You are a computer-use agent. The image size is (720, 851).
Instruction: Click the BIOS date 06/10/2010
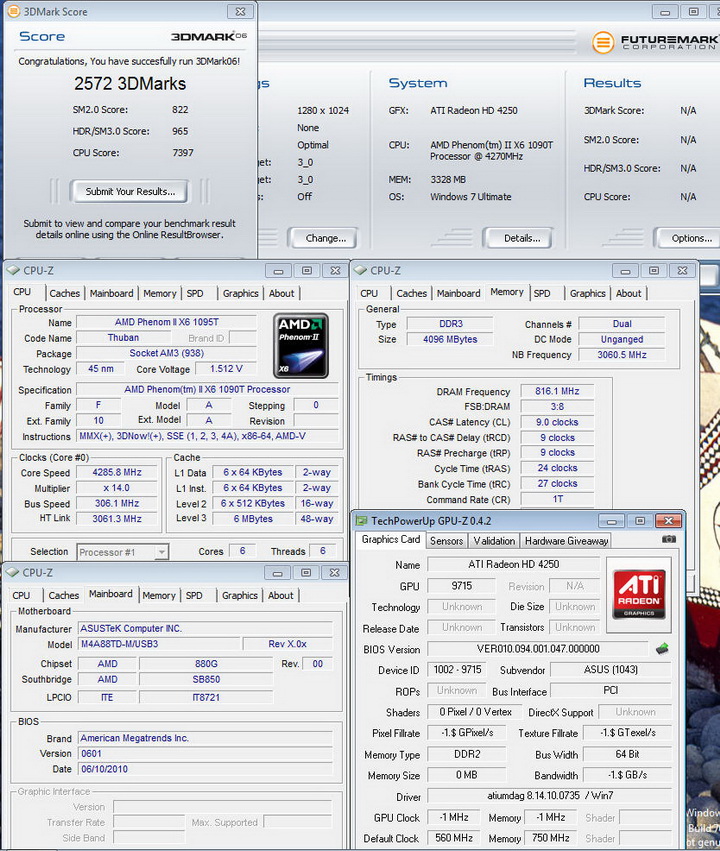coord(205,769)
